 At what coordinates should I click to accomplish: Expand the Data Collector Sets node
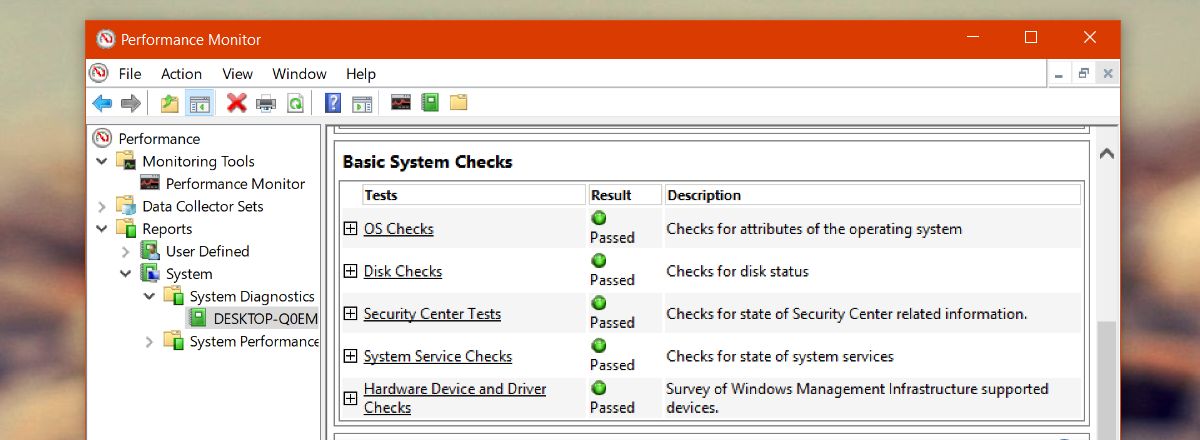point(101,206)
